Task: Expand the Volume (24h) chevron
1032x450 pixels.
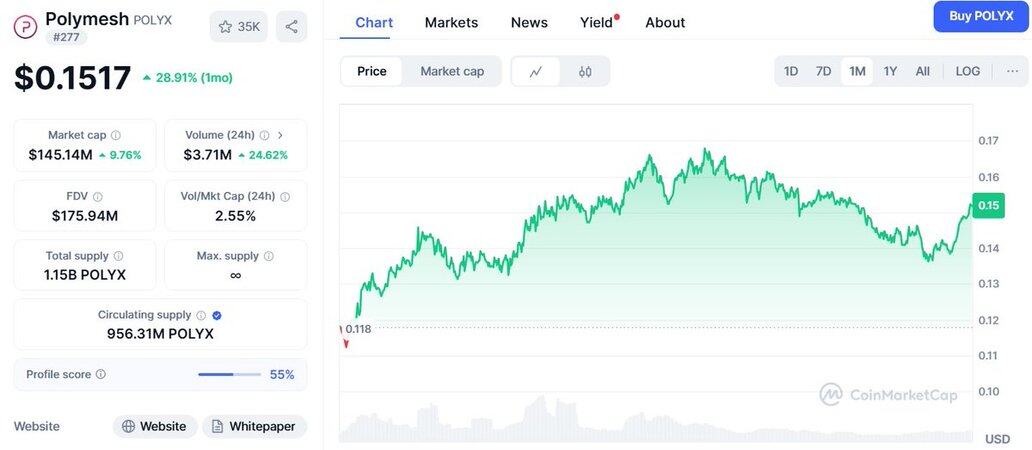Action: (280, 135)
